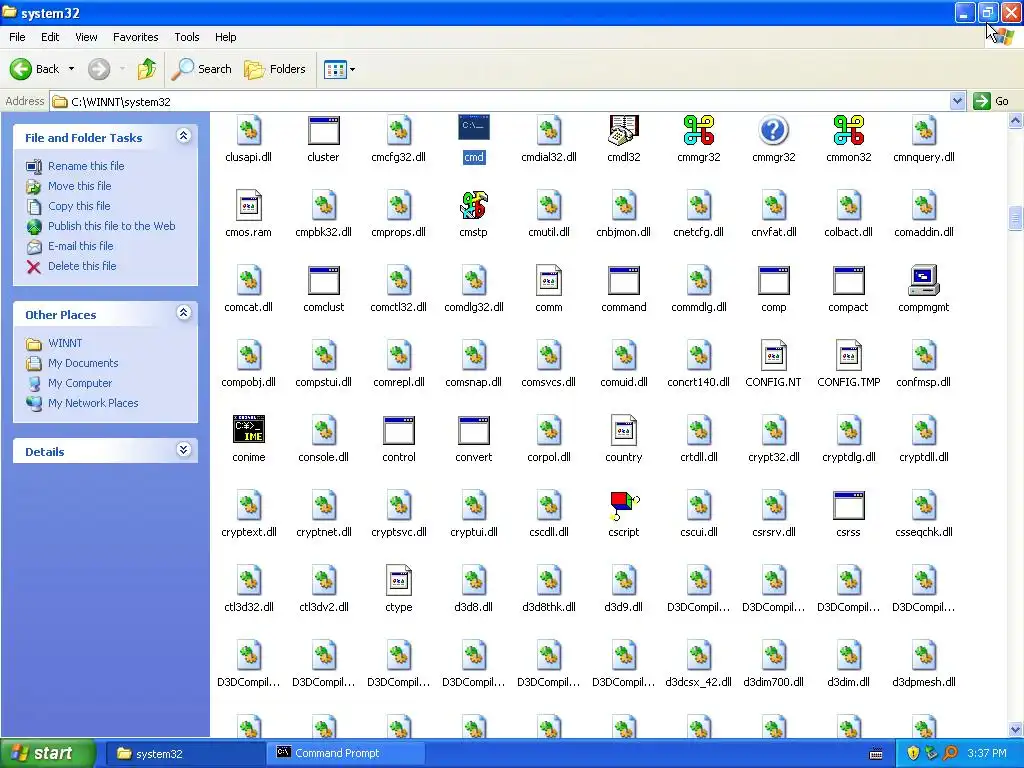Select the command application icon
1024x768 pixels.
coord(624,280)
